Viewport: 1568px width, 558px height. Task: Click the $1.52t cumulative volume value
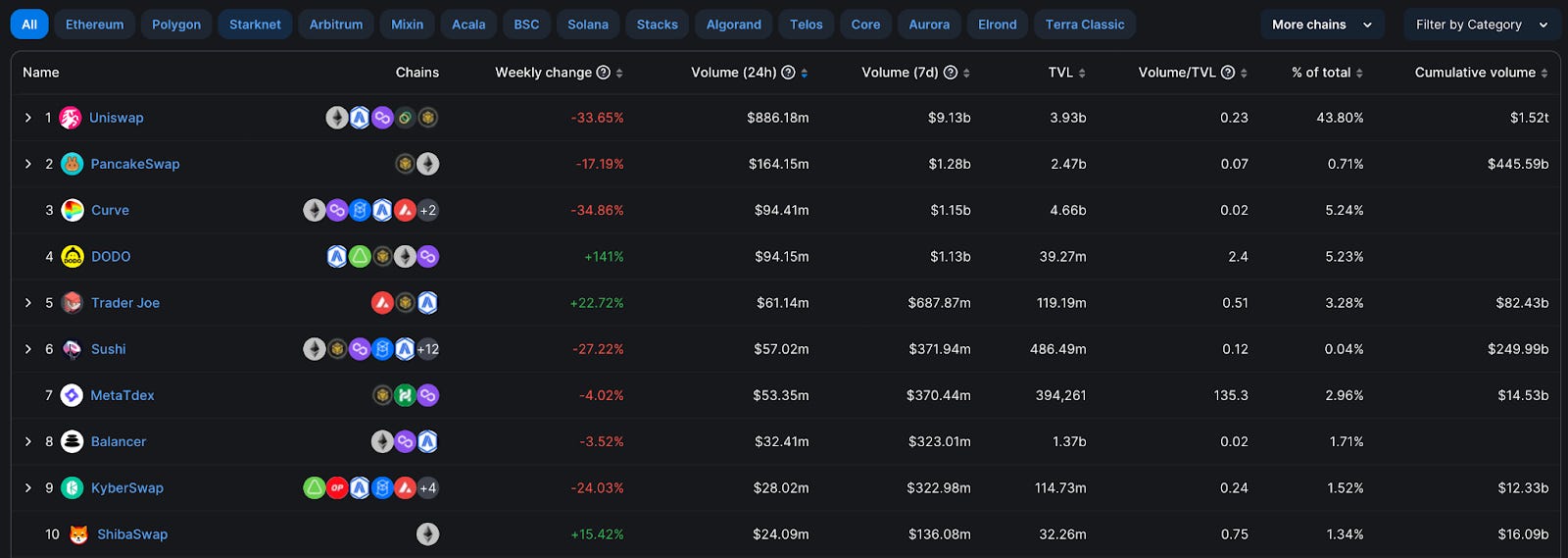point(1529,118)
